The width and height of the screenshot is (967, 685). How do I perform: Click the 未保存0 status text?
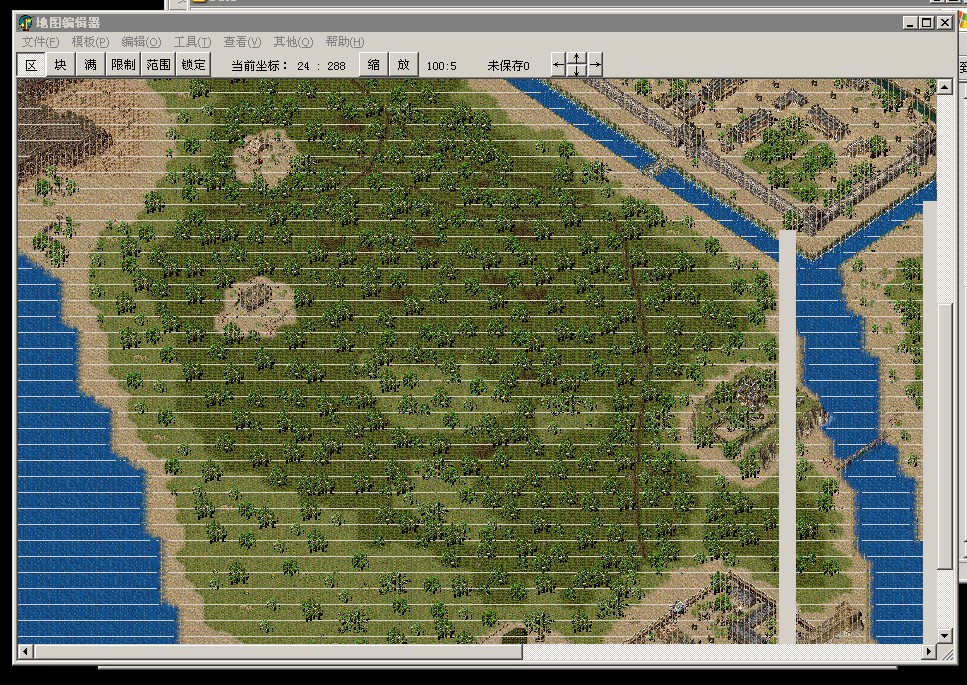coord(508,65)
